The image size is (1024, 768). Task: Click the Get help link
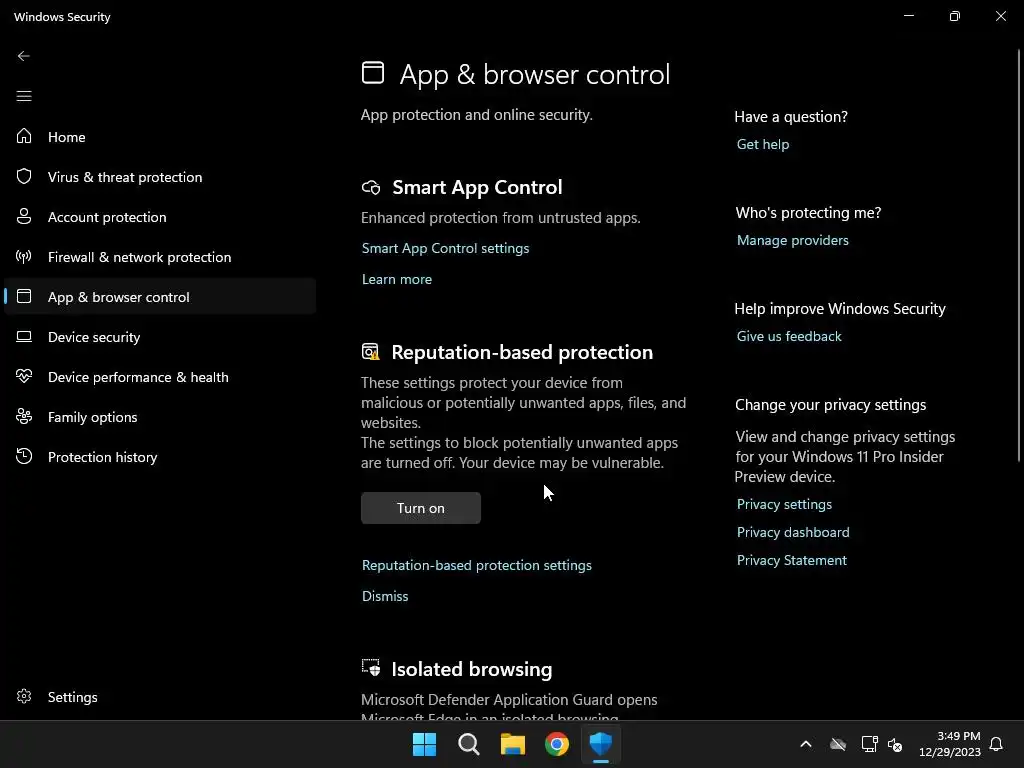[763, 144]
